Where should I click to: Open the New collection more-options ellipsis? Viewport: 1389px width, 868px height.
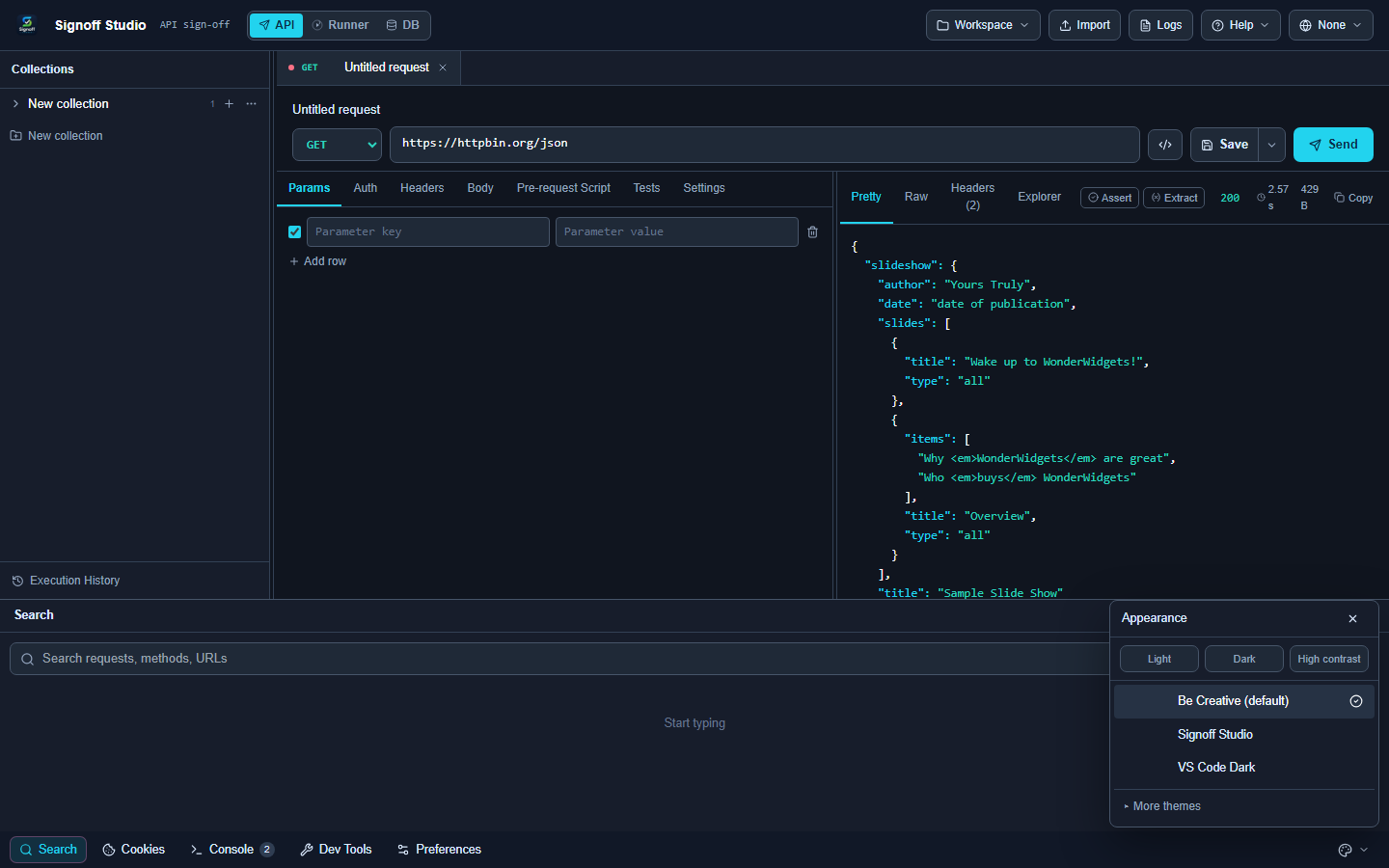(251, 103)
